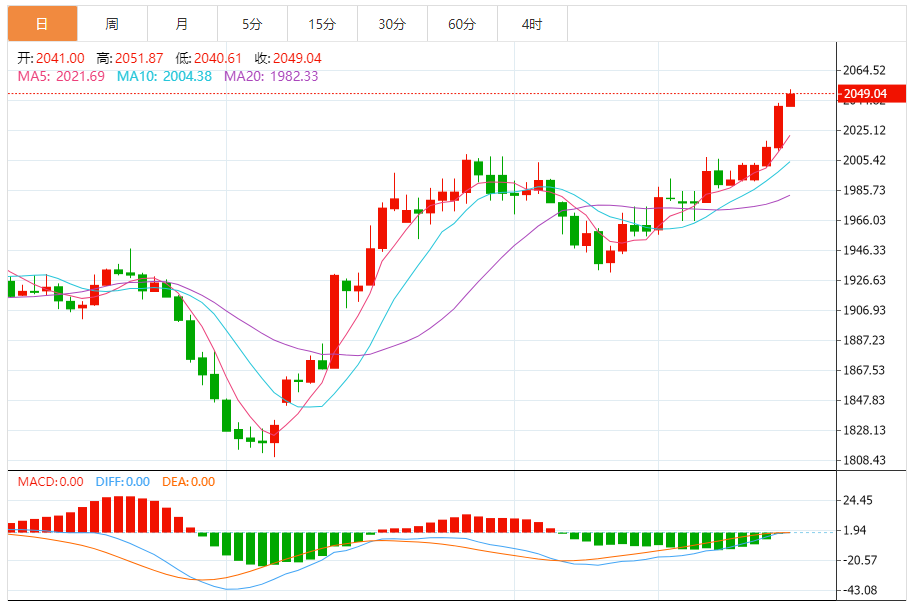The image size is (913, 601).
Task: Click the 1867.53 price axis label
Action: coord(864,370)
